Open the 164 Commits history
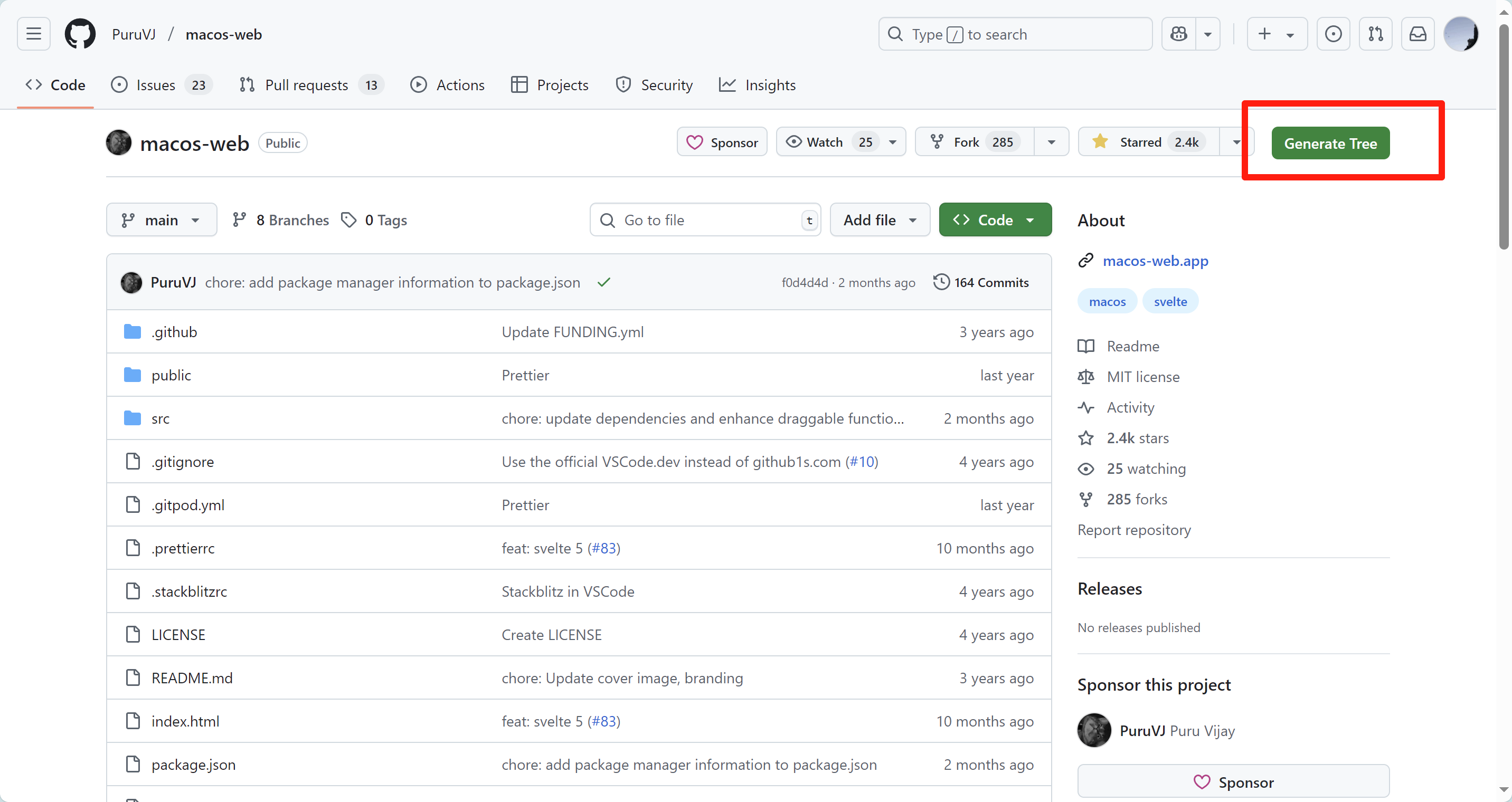Image resolution: width=1512 pixels, height=802 pixels. tap(981, 282)
